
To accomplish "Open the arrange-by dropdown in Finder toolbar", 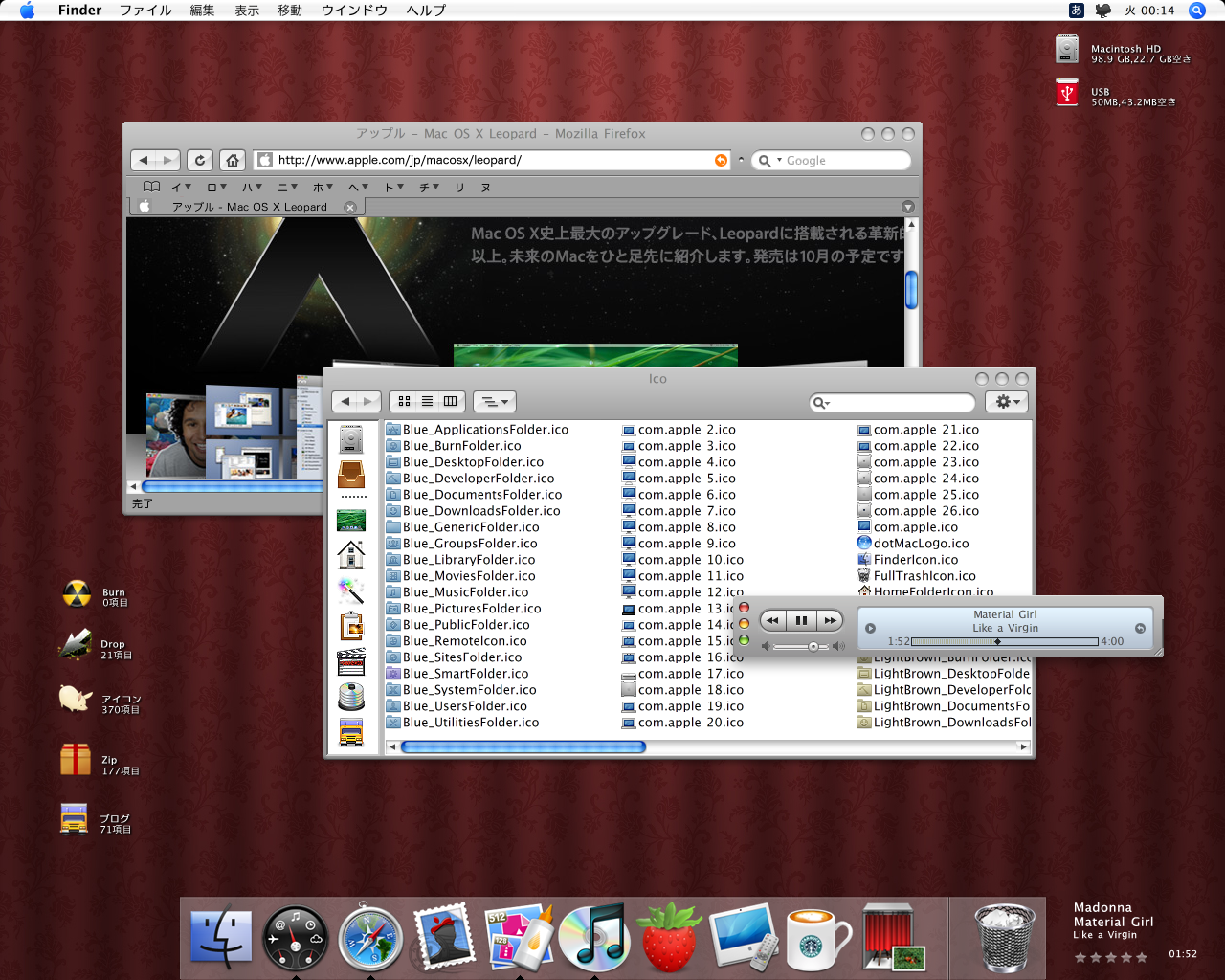I will pos(495,401).
